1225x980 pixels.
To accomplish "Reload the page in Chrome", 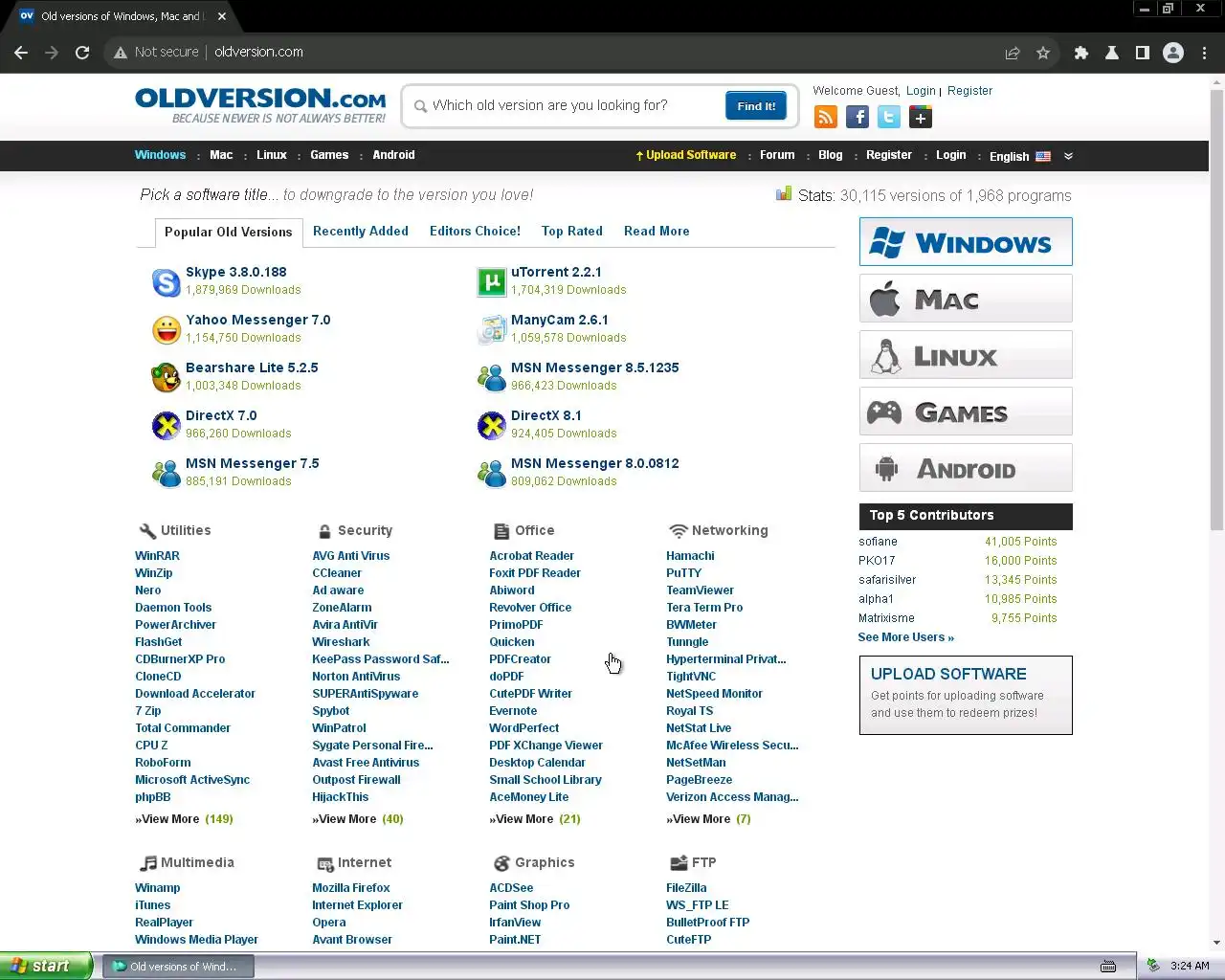I will coord(82,53).
